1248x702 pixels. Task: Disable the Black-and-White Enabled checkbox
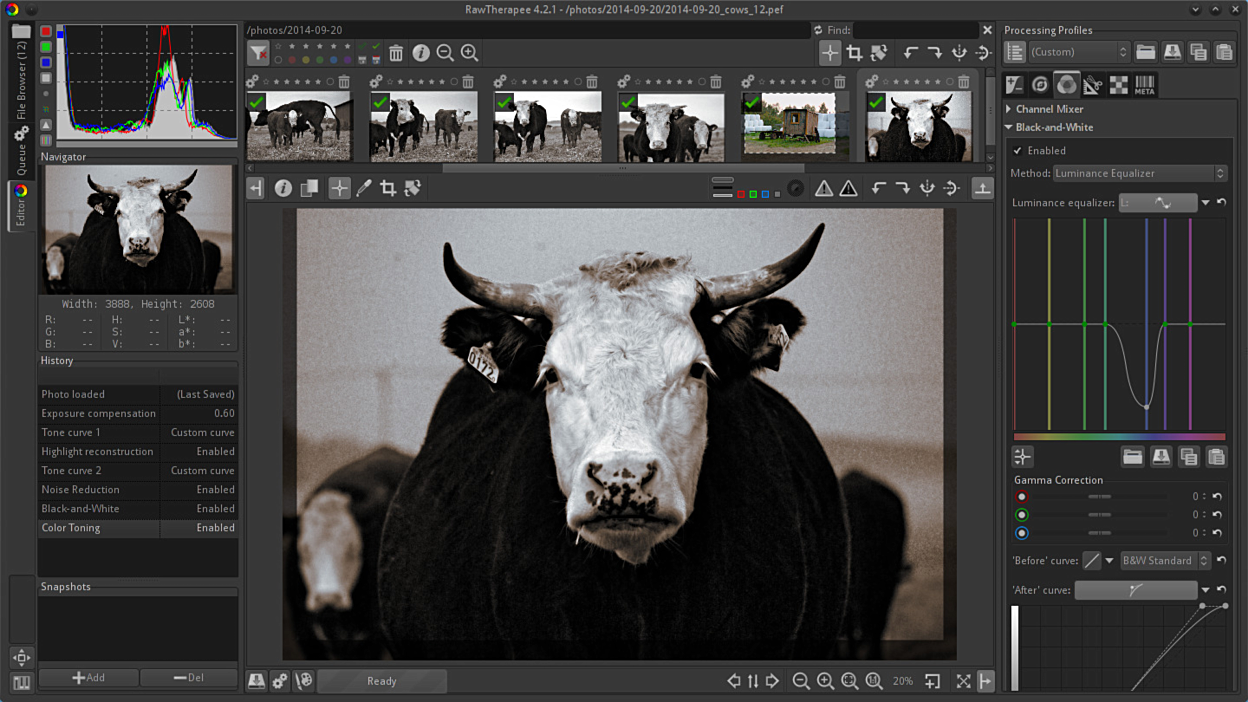click(x=1018, y=151)
